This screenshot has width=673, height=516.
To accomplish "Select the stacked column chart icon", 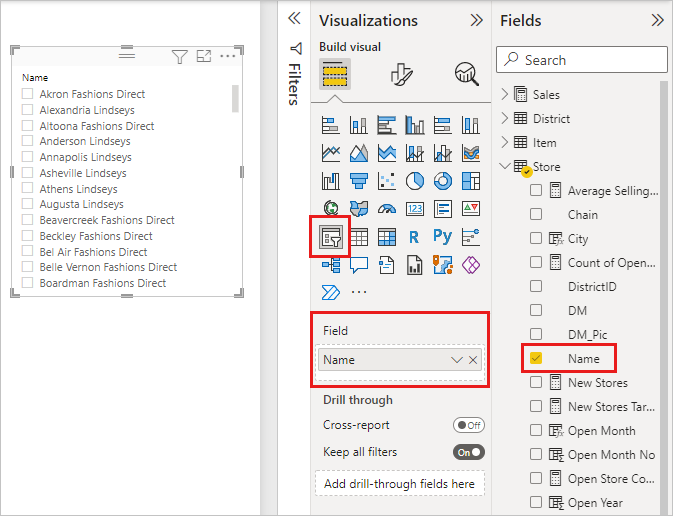I will click(358, 125).
